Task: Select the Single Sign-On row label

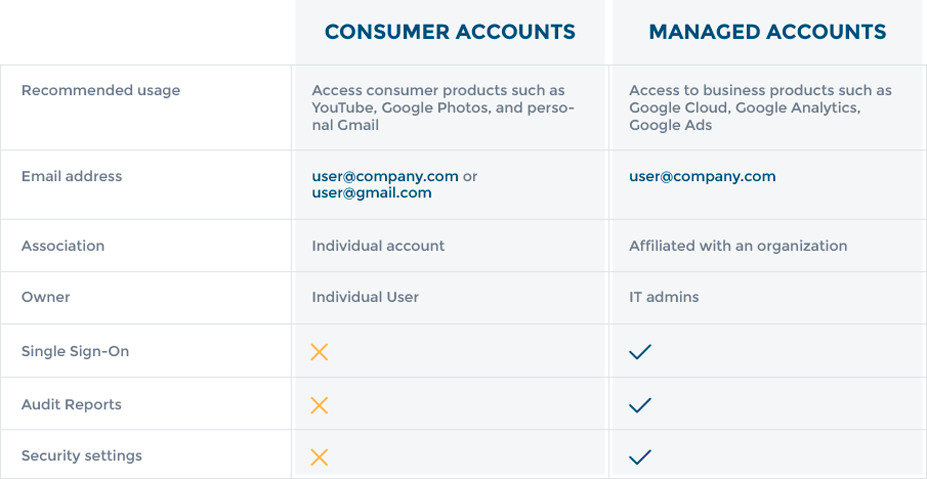Action: pyautogui.click(x=75, y=351)
